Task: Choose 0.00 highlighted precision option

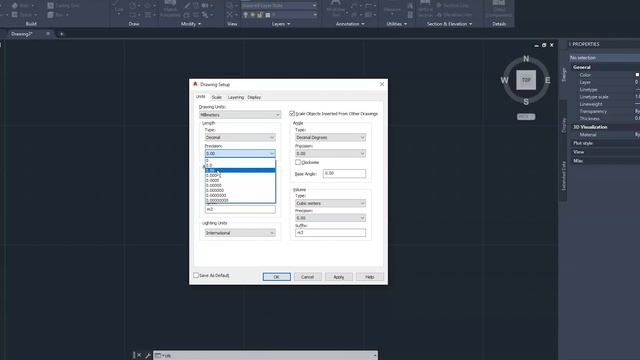Action: click(x=240, y=170)
